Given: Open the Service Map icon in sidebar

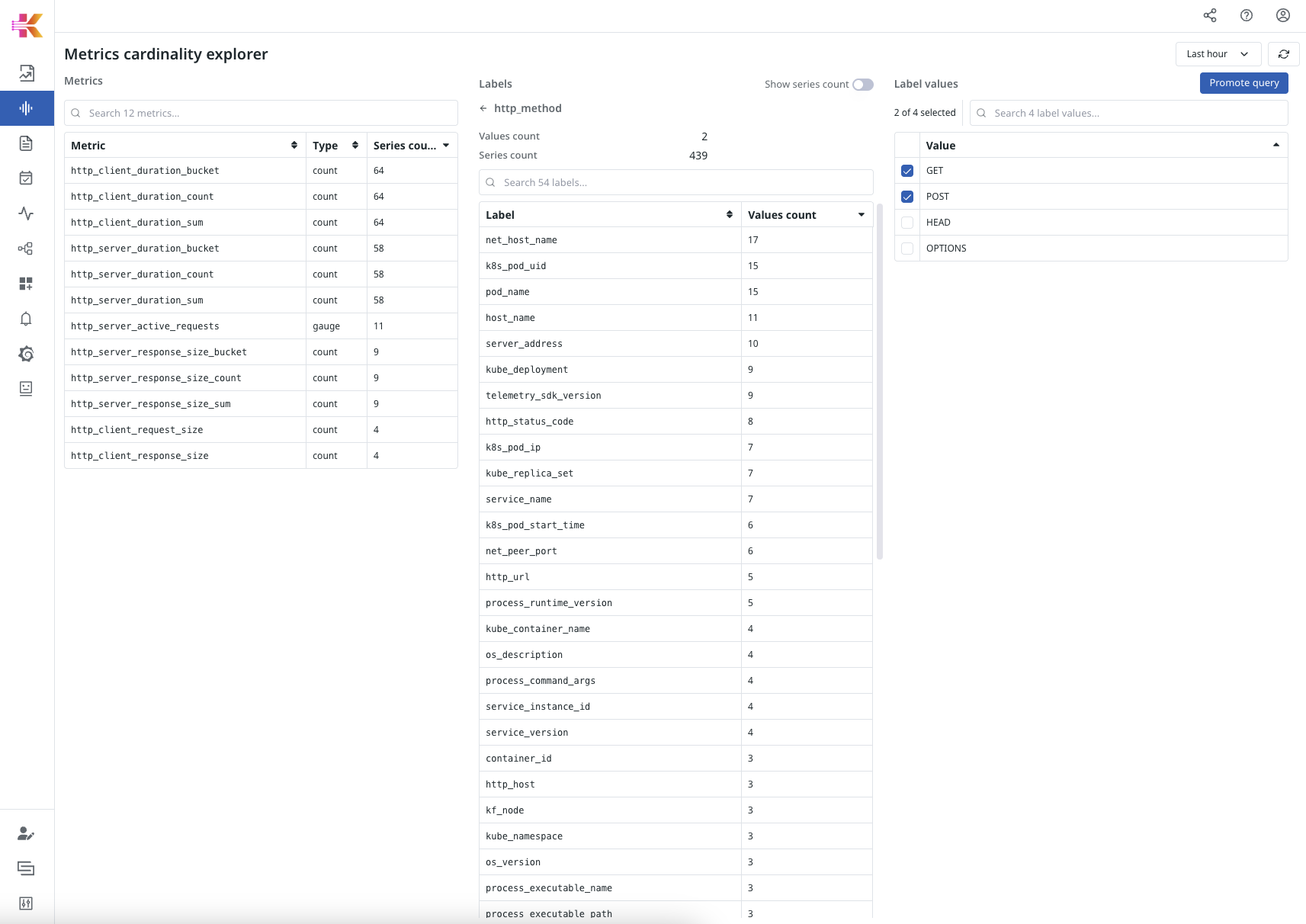Looking at the screenshot, I should click(27, 249).
